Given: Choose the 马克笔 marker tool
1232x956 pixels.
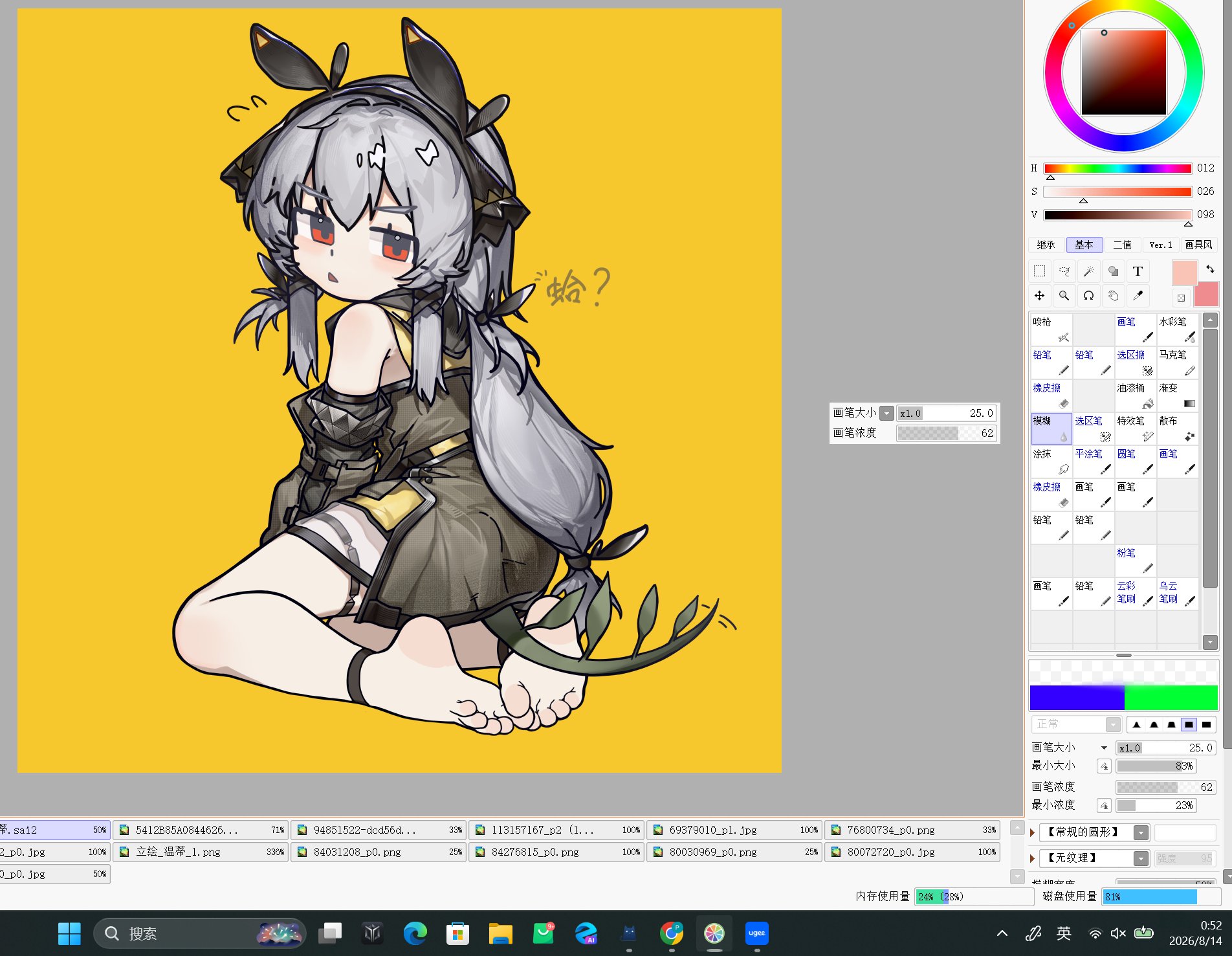Looking at the screenshot, I should [x=1178, y=362].
